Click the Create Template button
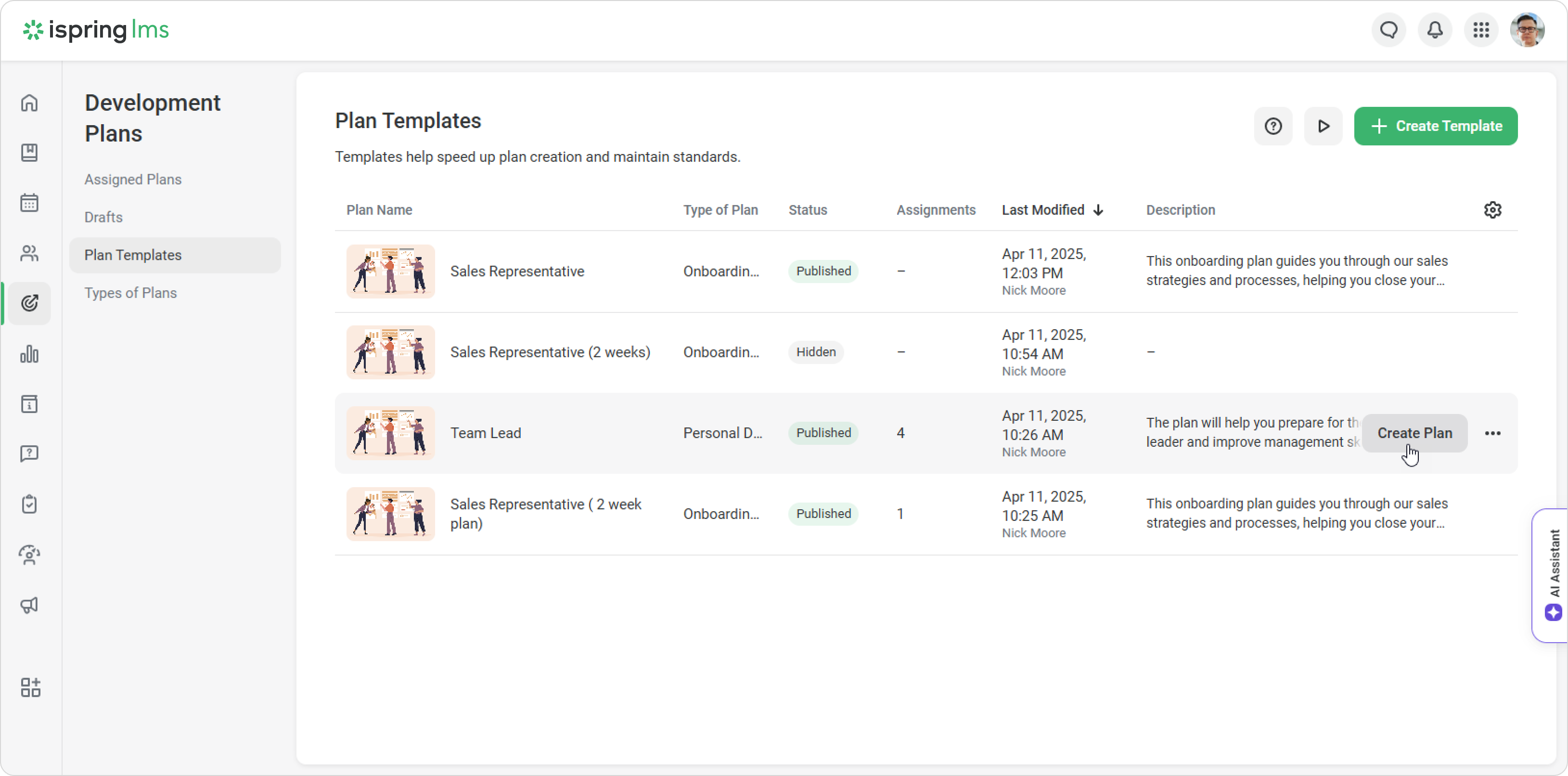The width and height of the screenshot is (1568, 776). pos(1435,126)
